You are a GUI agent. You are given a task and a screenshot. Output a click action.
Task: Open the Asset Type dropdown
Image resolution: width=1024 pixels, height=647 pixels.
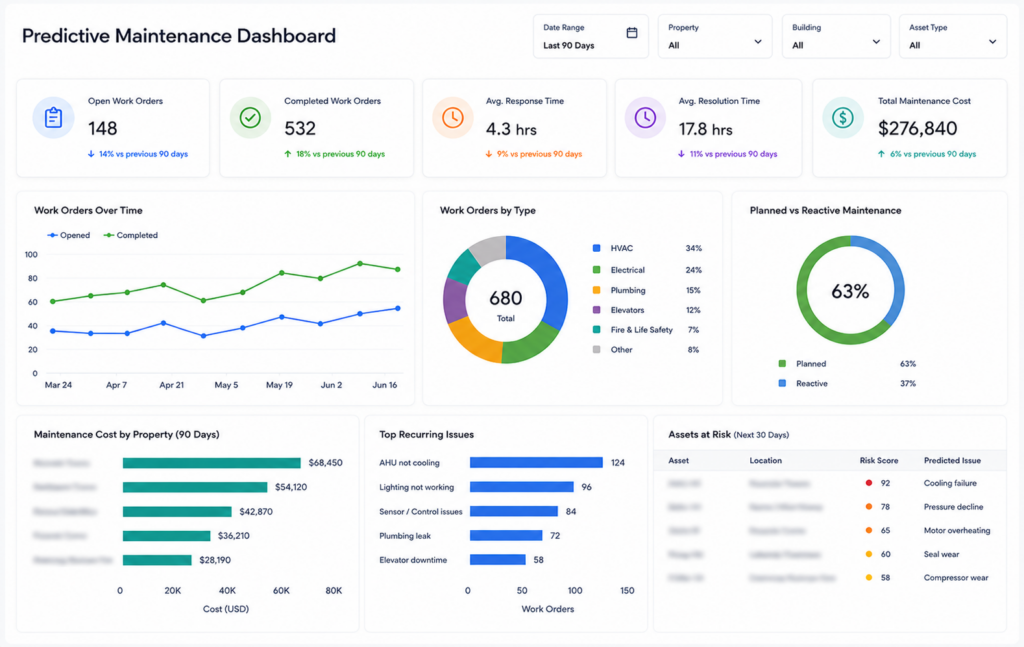point(953,37)
